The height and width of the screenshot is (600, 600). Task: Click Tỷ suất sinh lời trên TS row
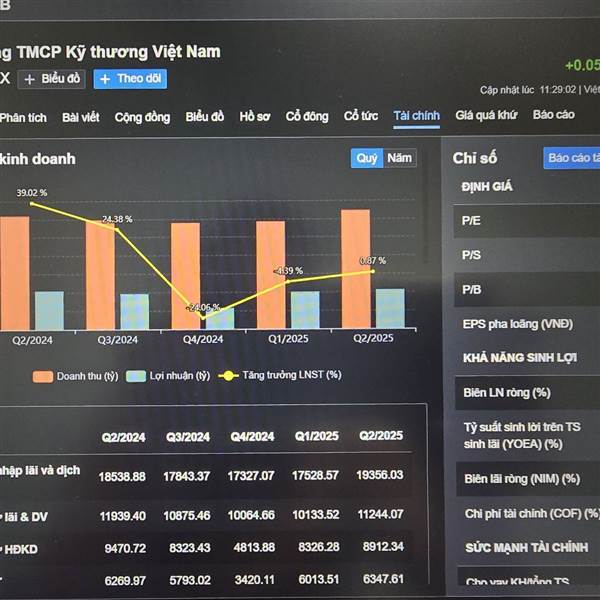click(528, 436)
